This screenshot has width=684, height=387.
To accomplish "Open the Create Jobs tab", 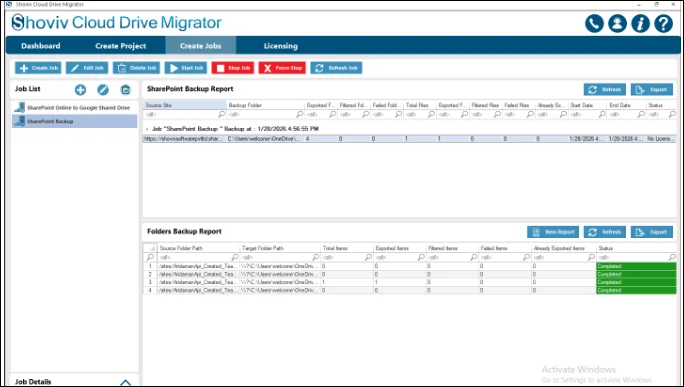I will click(x=201, y=46).
